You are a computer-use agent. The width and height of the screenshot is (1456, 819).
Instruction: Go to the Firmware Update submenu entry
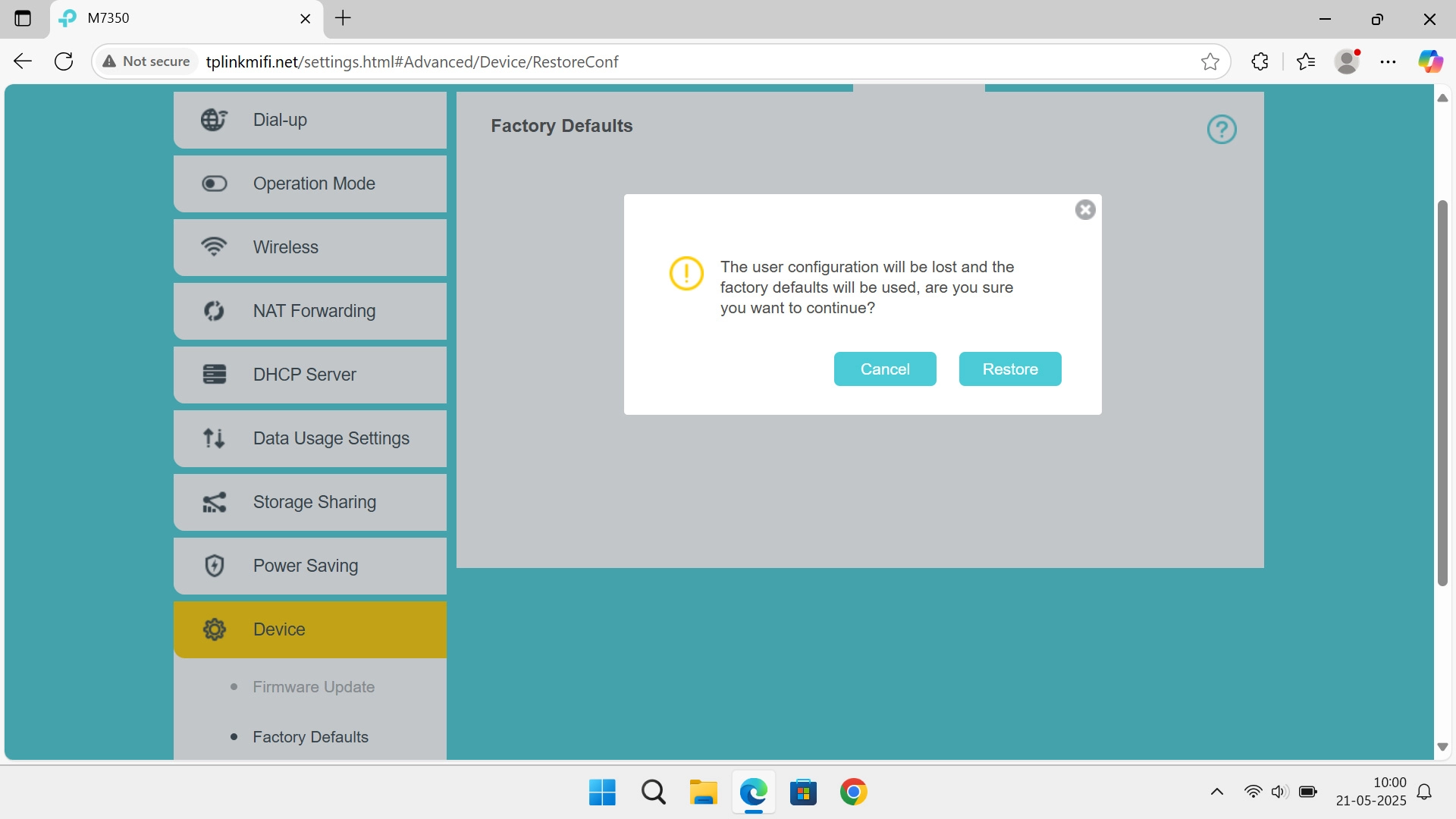[313, 686]
